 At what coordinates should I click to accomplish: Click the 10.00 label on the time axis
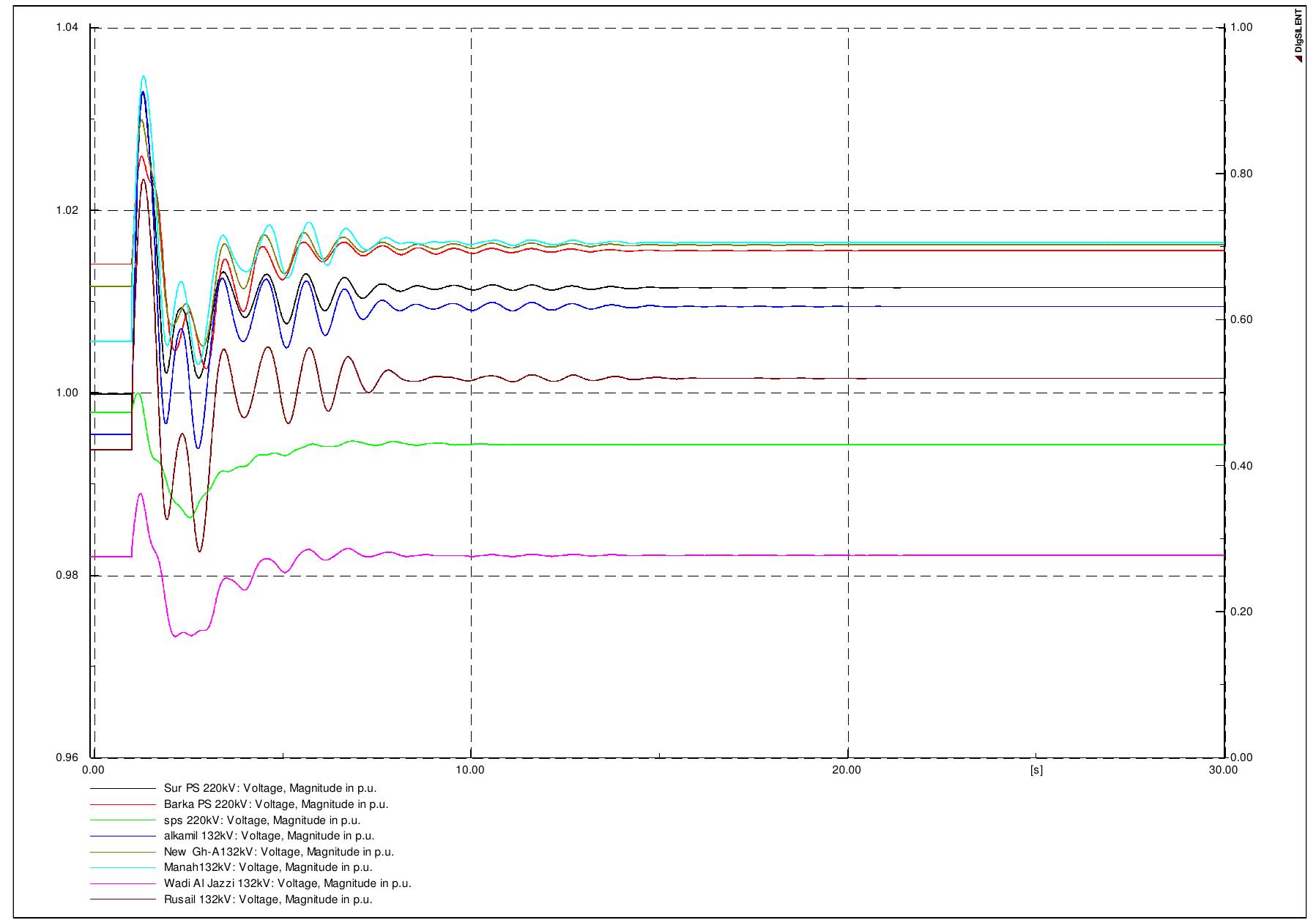(469, 770)
